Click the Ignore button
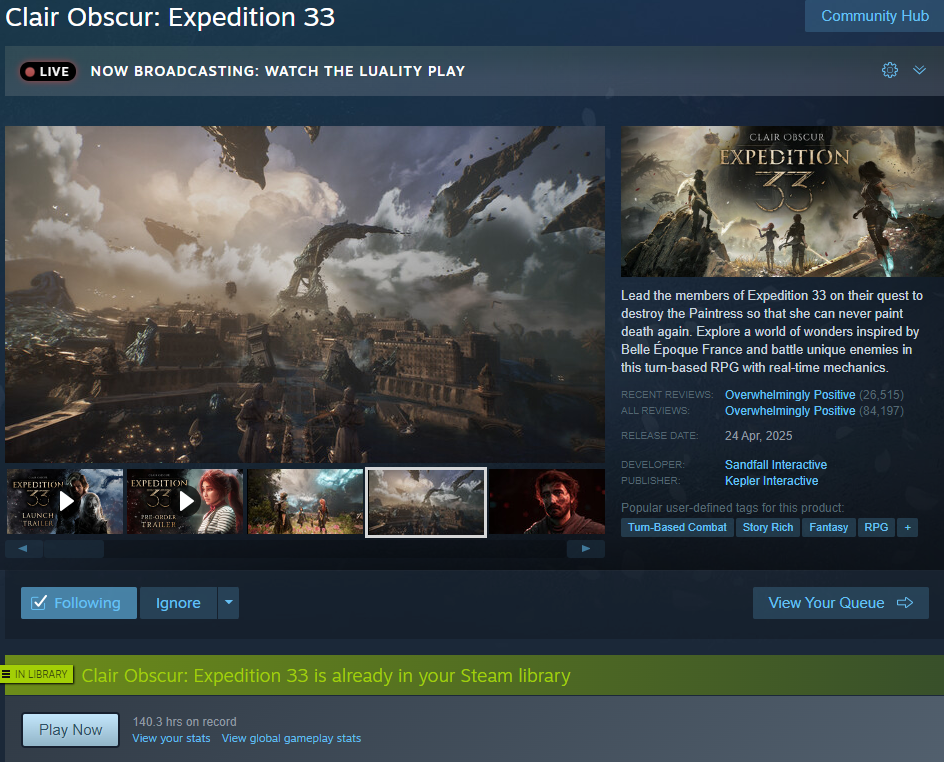The height and width of the screenshot is (762, 944). click(178, 603)
